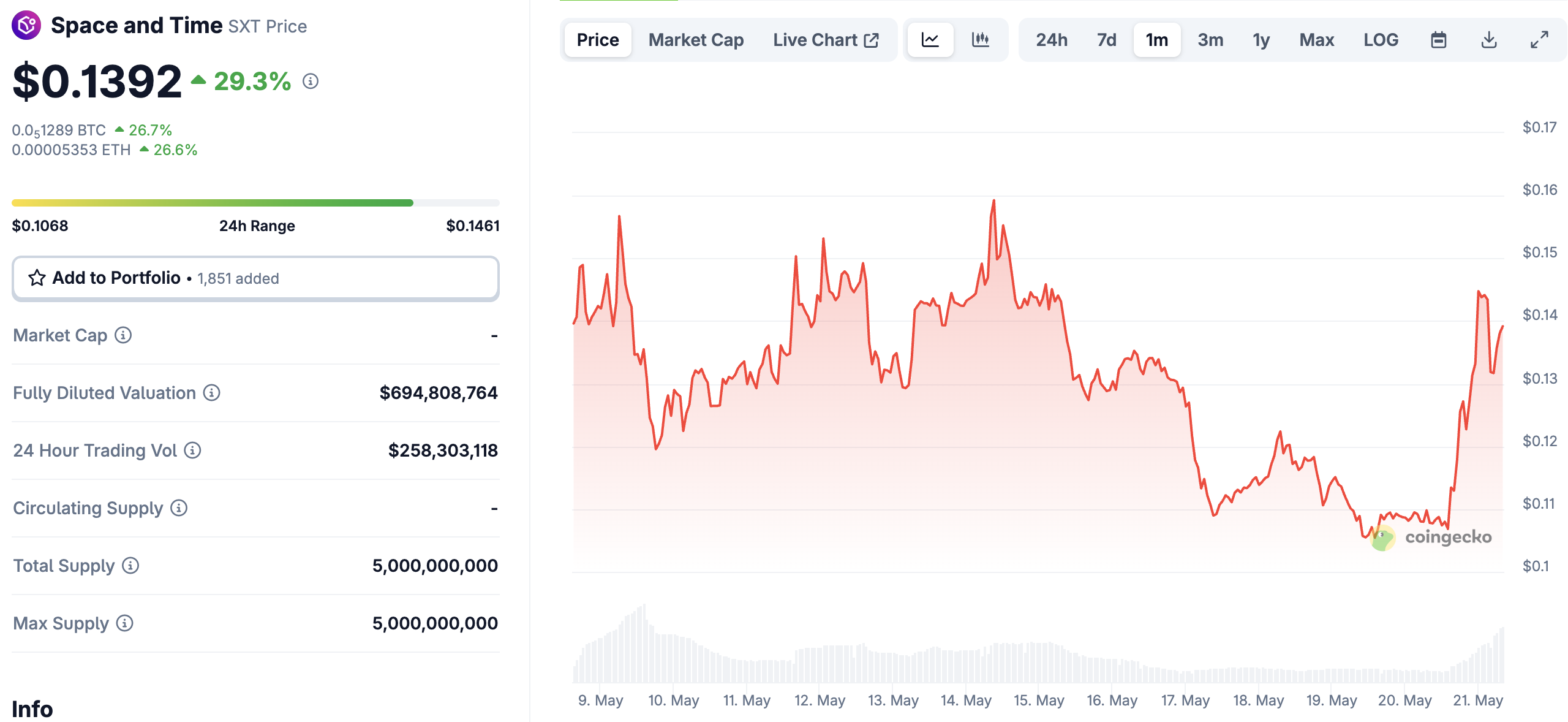Click the 21. May x-axis label
The image size is (1568, 722).
click(x=1478, y=700)
